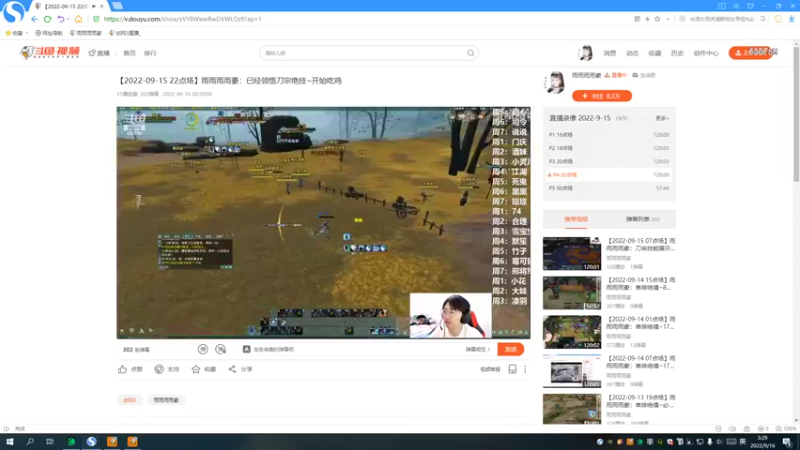This screenshot has width=800, height=450.
Task: Click the Windows Start button
Action: point(10,441)
